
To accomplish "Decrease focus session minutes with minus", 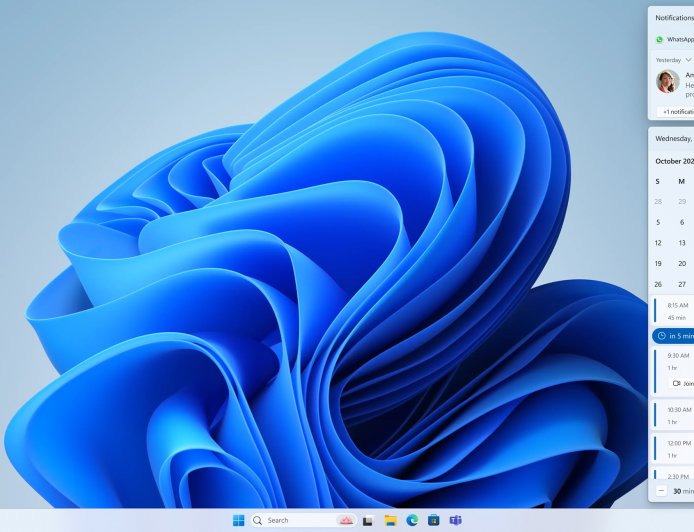I will 661,491.
